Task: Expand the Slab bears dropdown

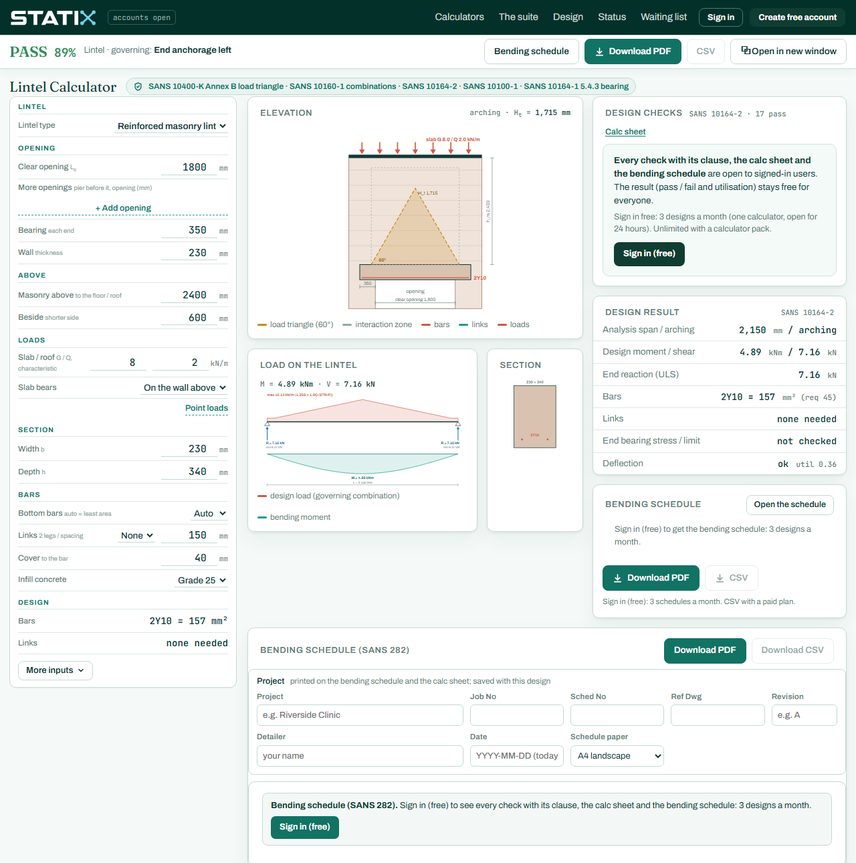Action: coord(185,387)
